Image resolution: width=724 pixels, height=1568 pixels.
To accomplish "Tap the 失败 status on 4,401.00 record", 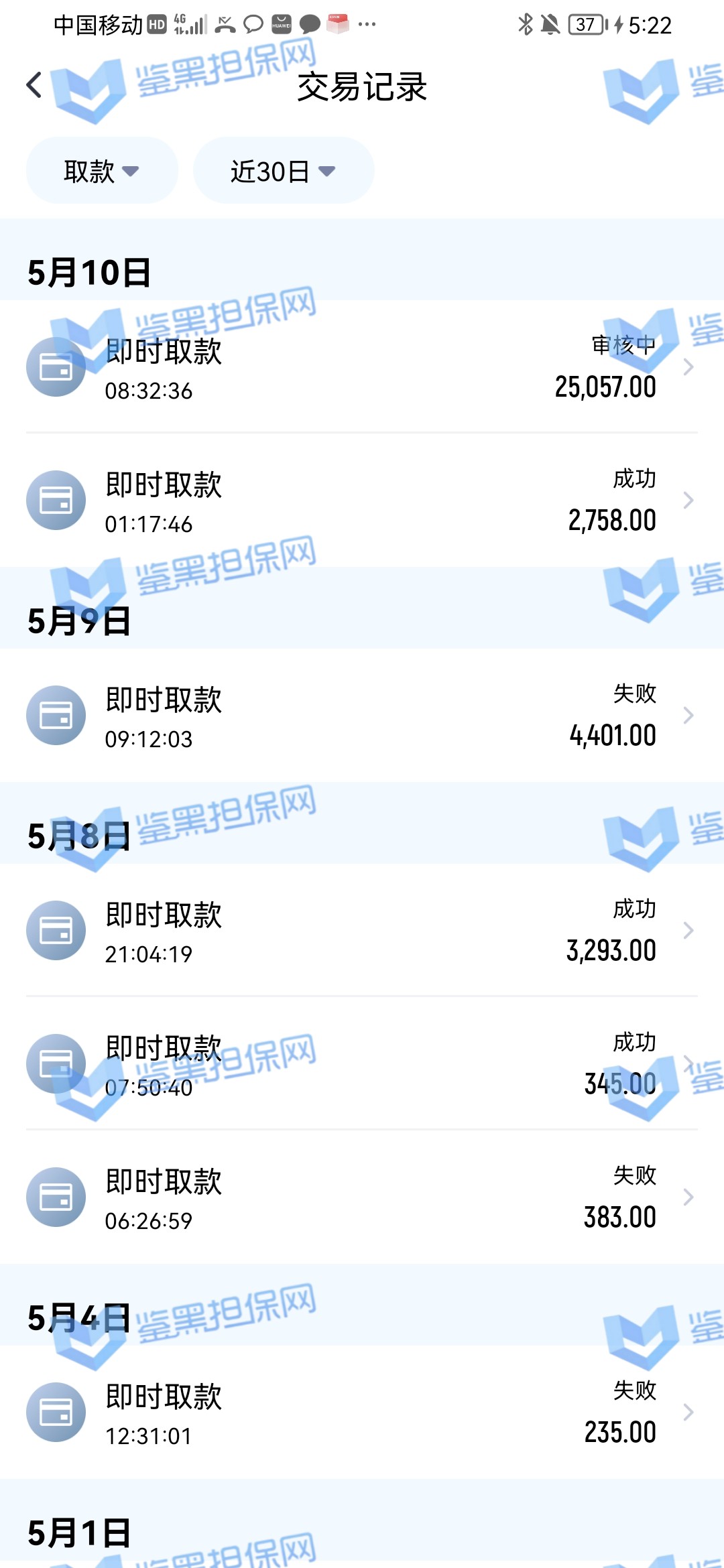I will (634, 694).
